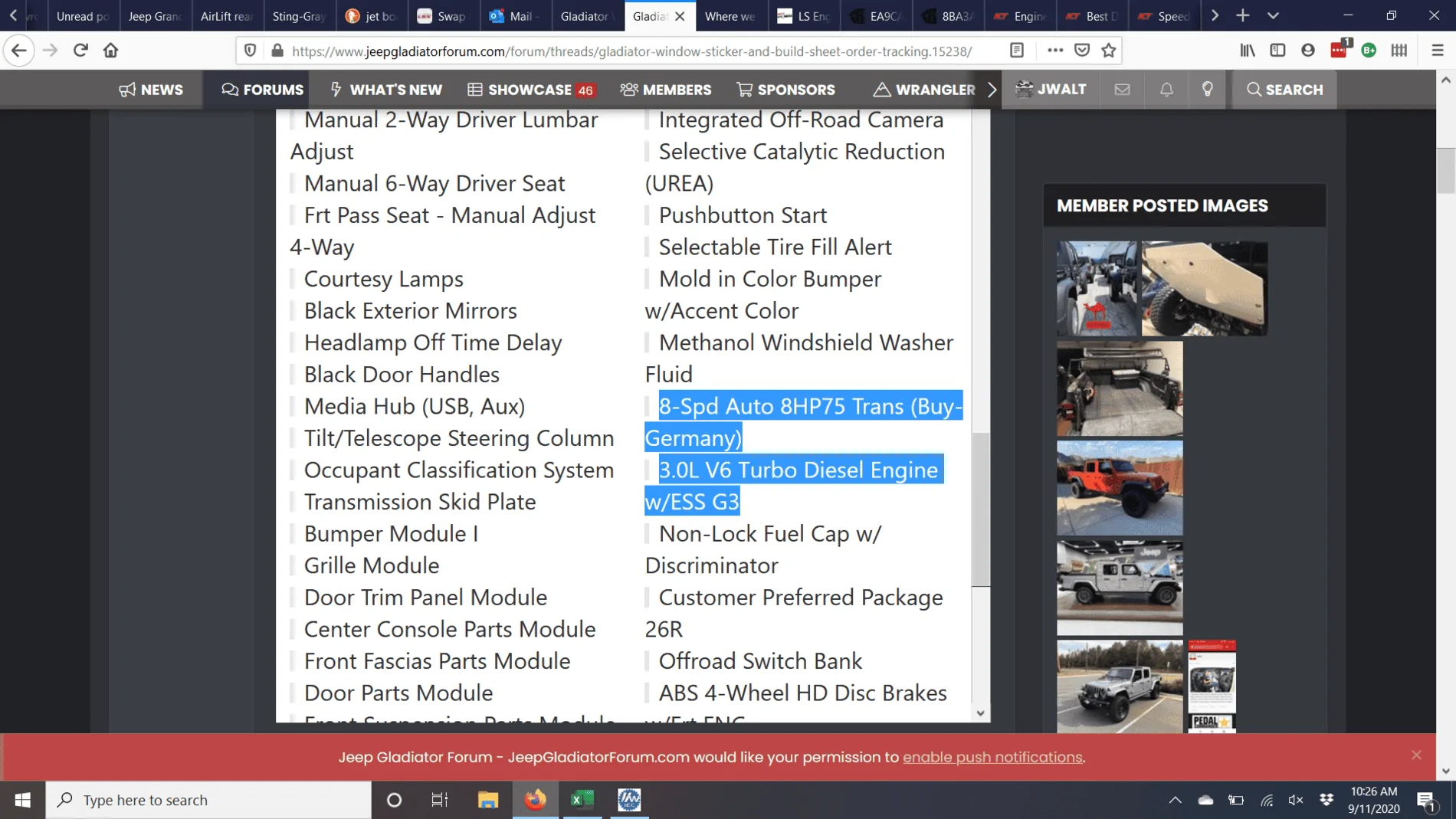Expand more forum nav items

[992, 90]
